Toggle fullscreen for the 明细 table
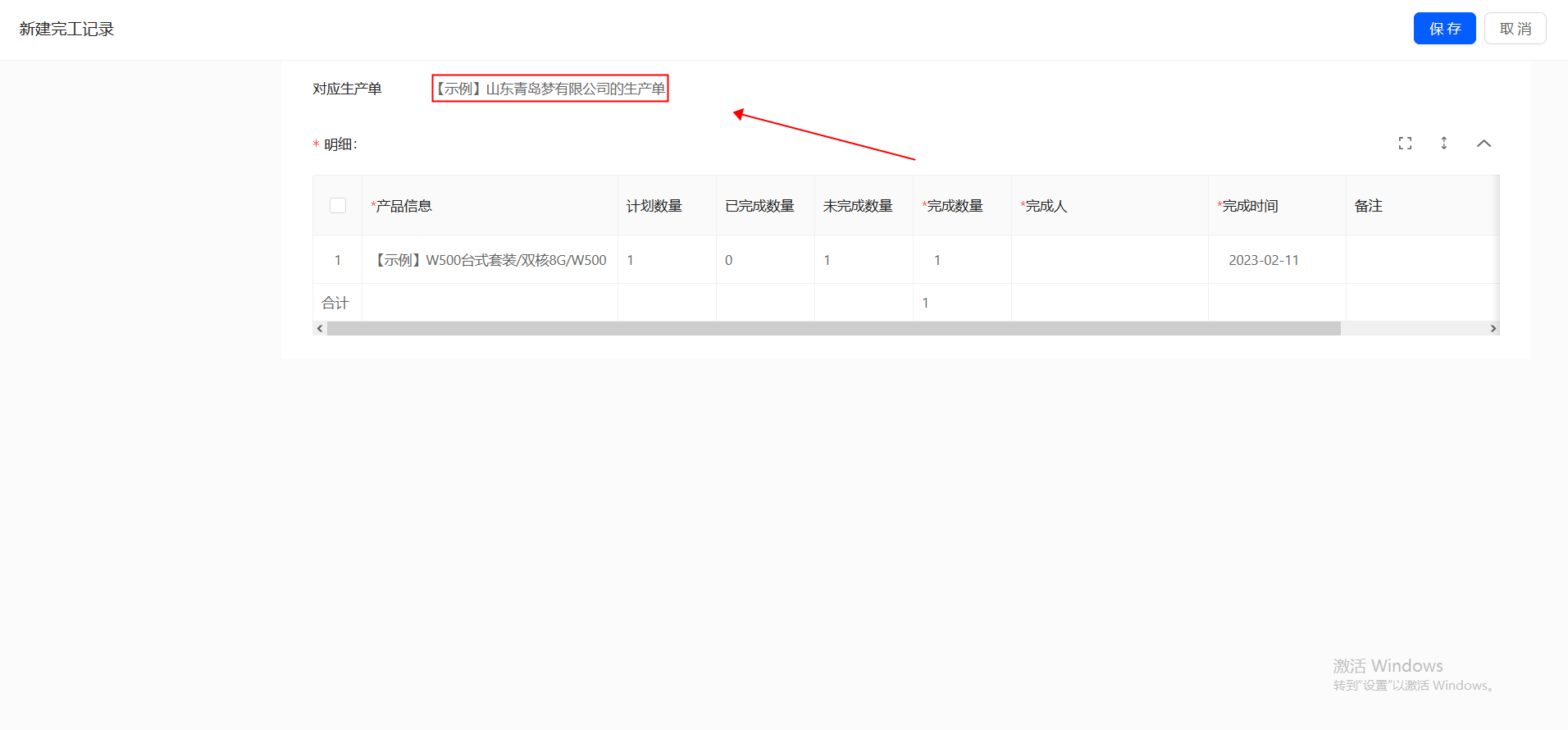The width and height of the screenshot is (1568, 730). click(x=1405, y=144)
